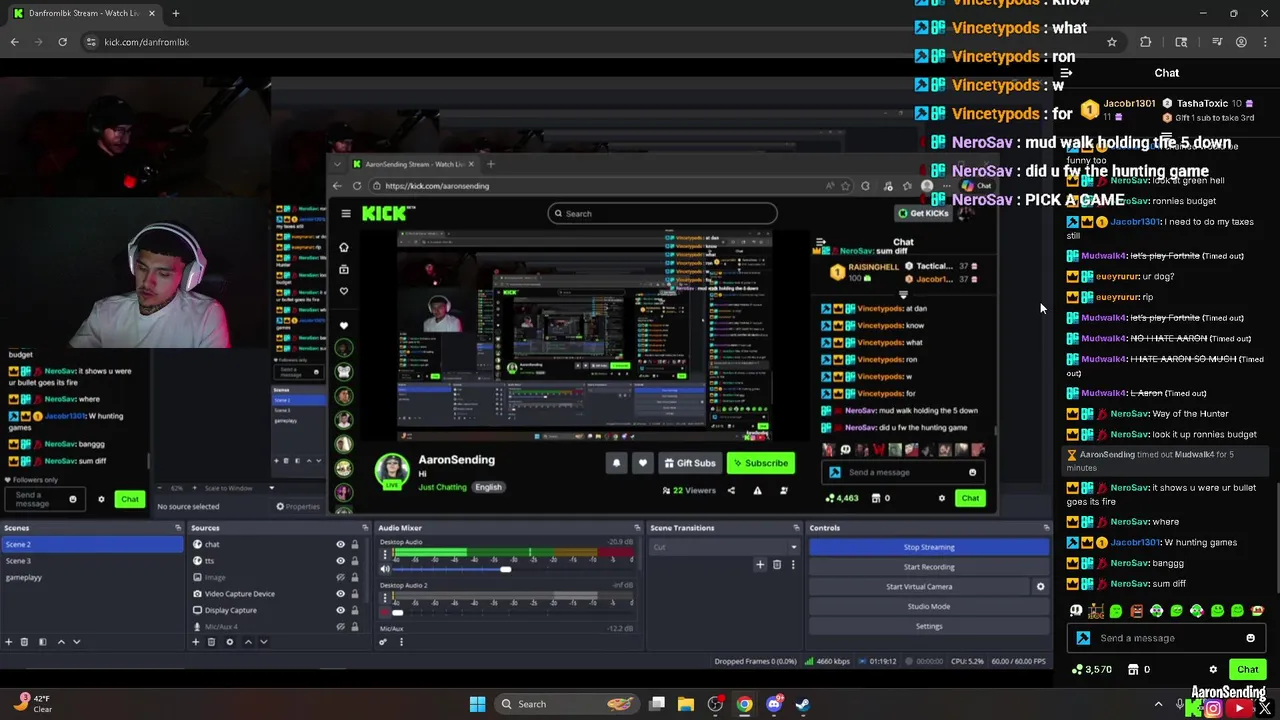
Task: Follow AaronSending with heart button
Action: point(643,463)
